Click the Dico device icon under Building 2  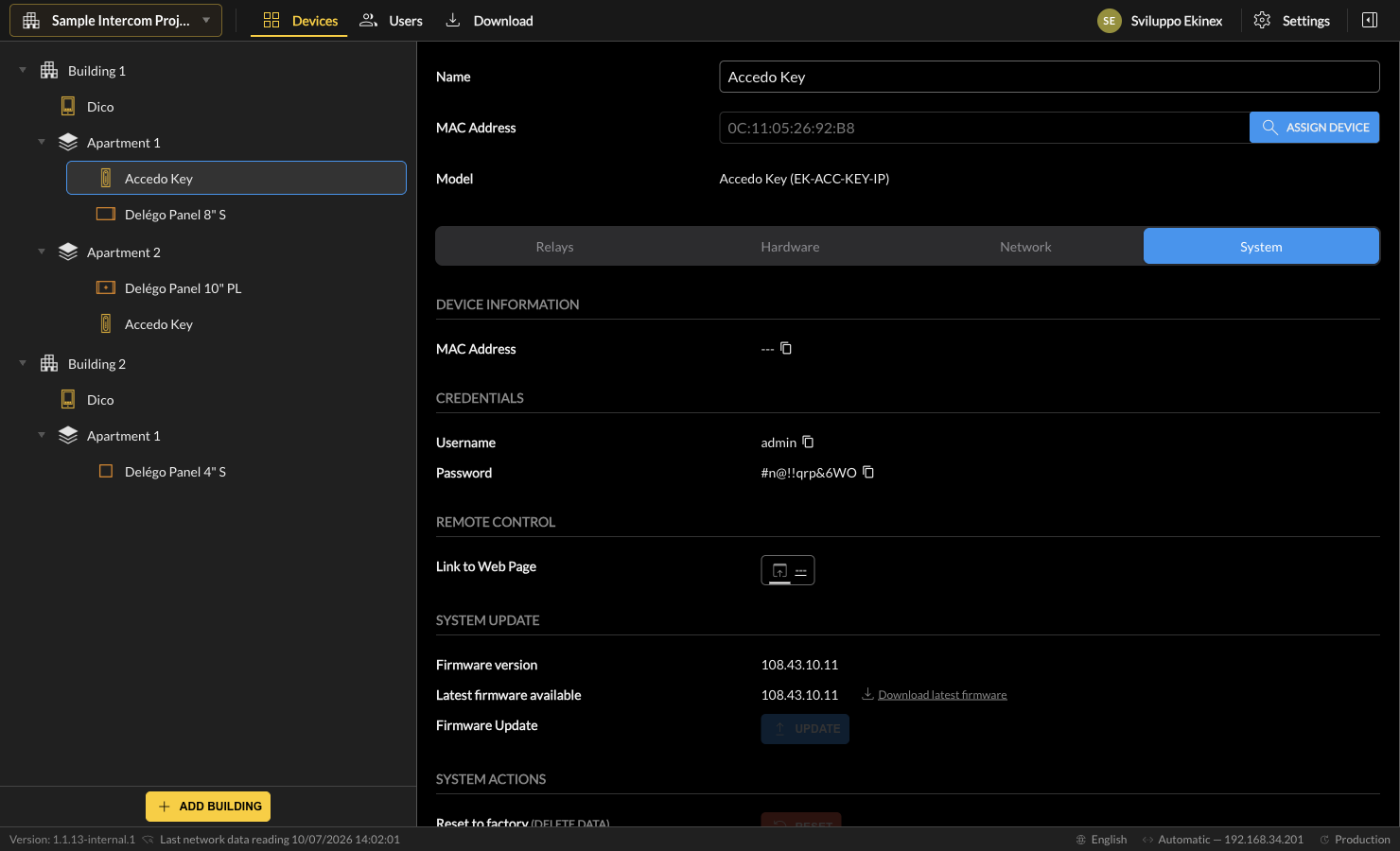[68, 399]
